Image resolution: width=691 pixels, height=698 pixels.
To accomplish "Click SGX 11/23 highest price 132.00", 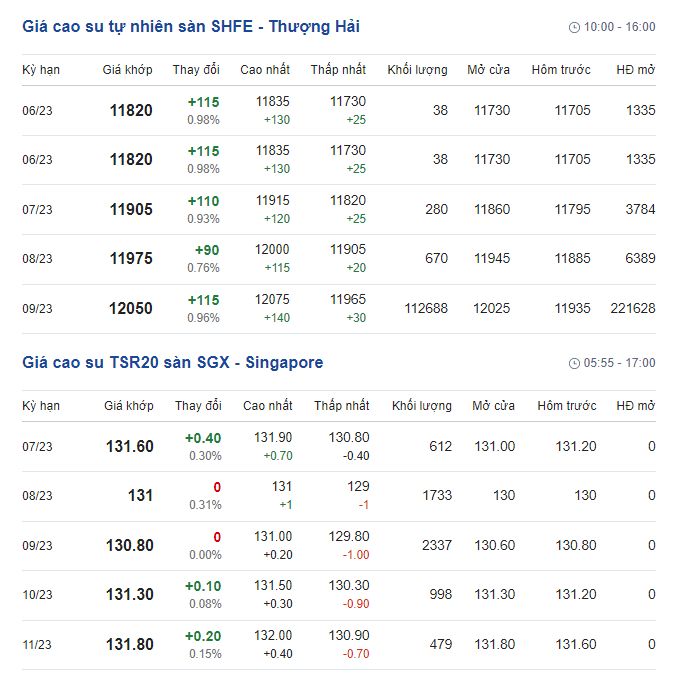I will 273,635.
